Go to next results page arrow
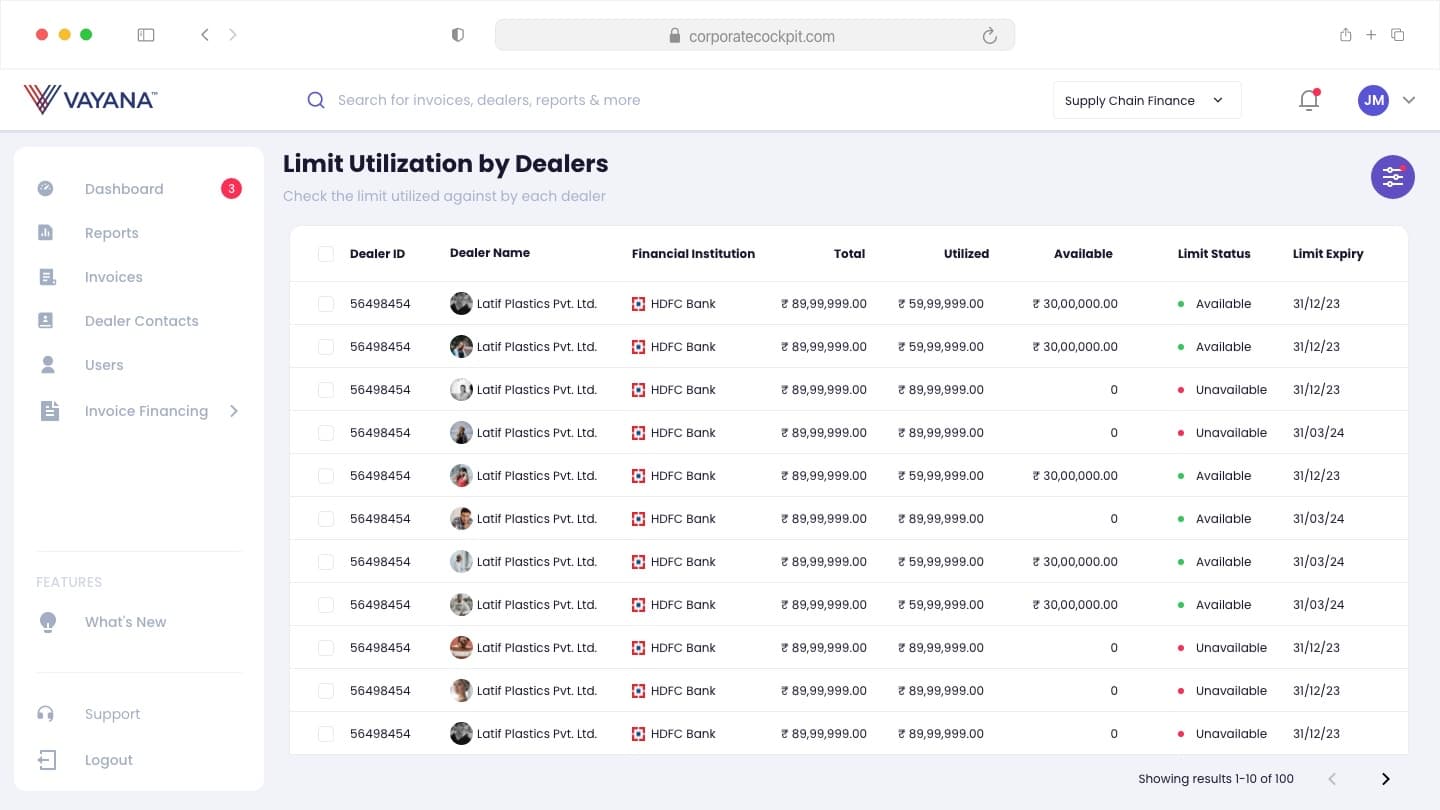This screenshot has height=810, width=1440. (x=1386, y=779)
